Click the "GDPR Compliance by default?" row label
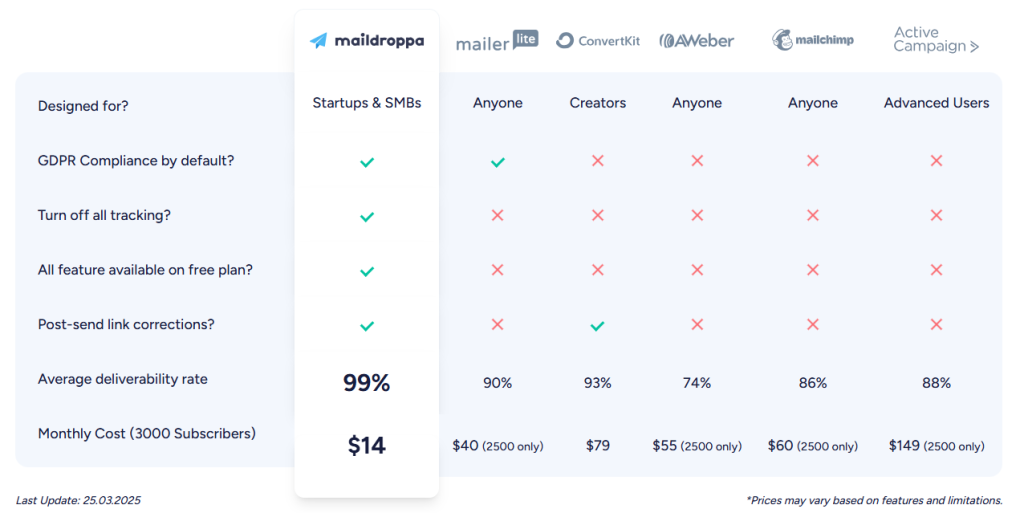Image resolution: width=1024 pixels, height=513 pixels. coord(136,160)
